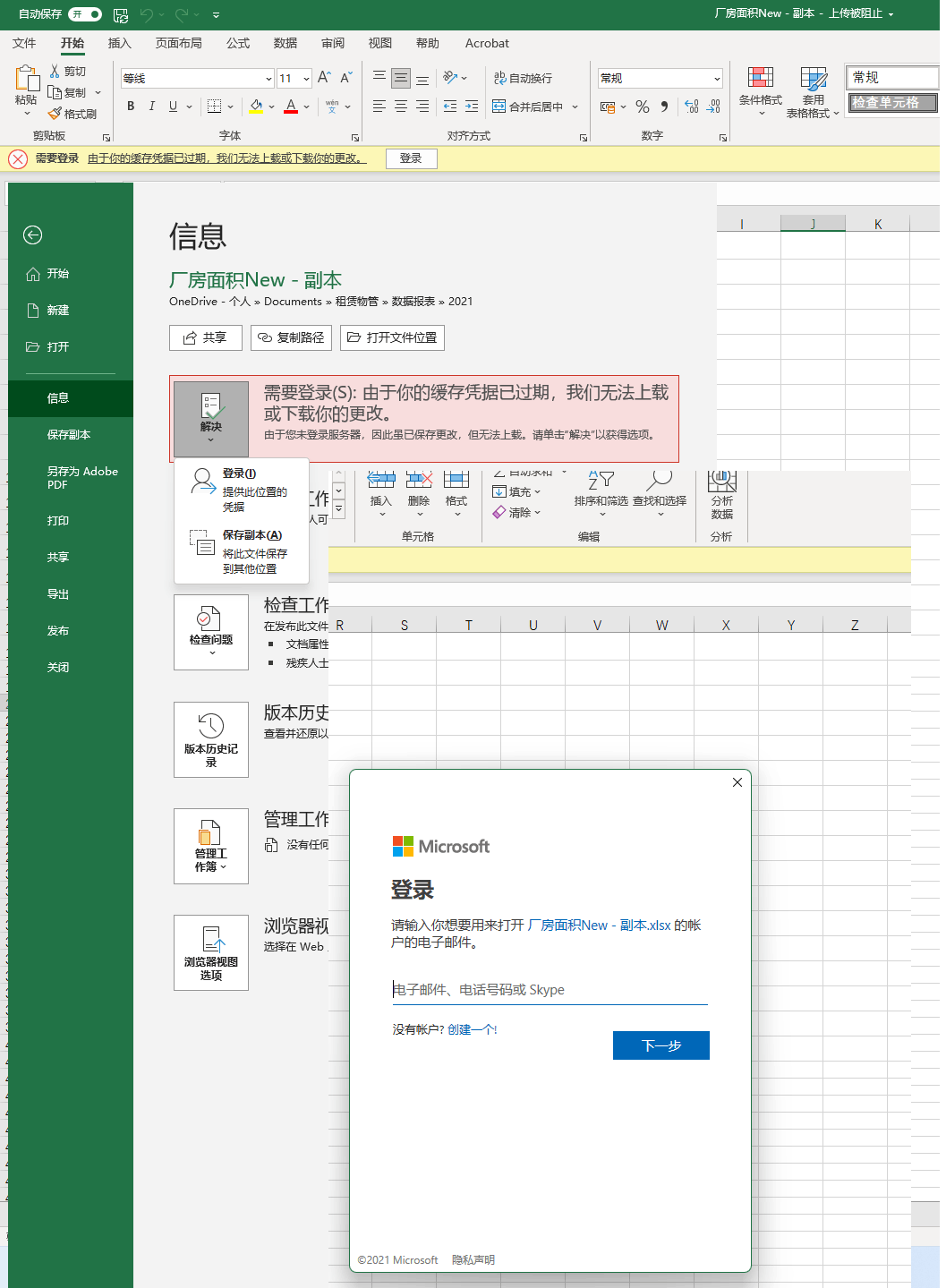This screenshot has height=1288, width=946.
Task: Click the Cut (剪切) scissors icon
Action: click(55, 71)
